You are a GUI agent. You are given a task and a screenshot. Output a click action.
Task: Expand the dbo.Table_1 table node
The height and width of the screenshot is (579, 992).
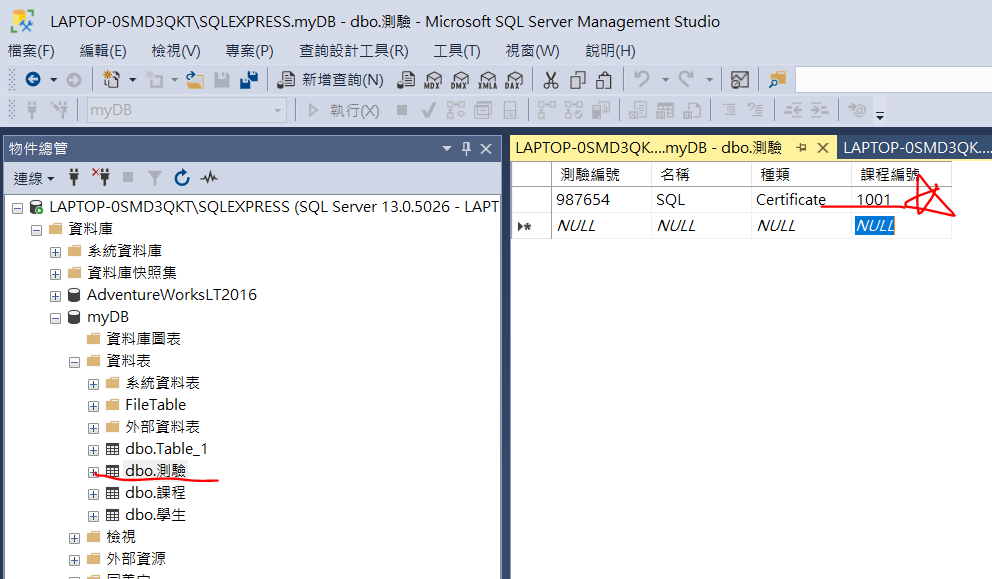tap(94, 450)
